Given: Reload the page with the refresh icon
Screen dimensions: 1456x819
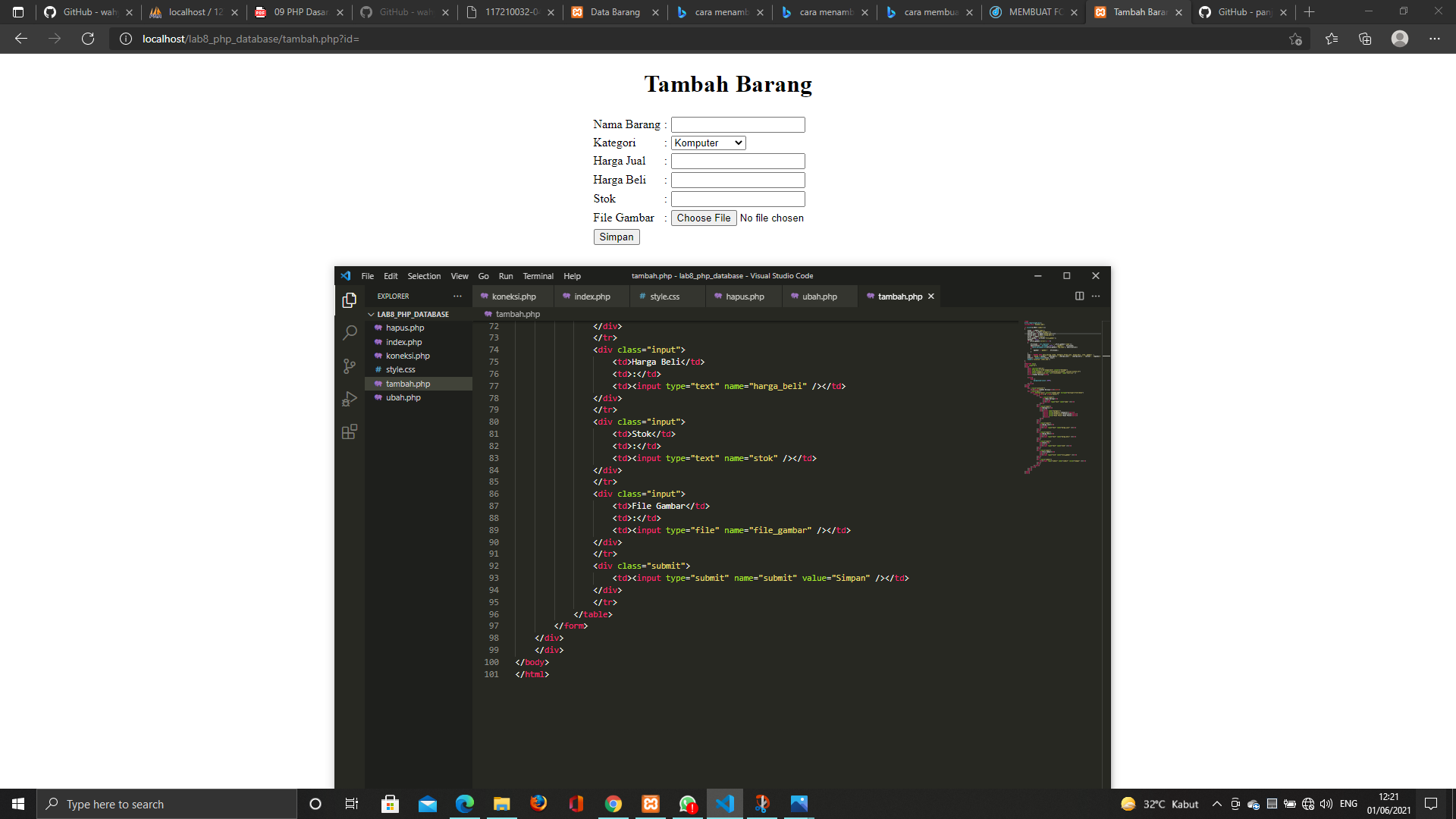Looking at the screenshot, I should coord(88,39).
